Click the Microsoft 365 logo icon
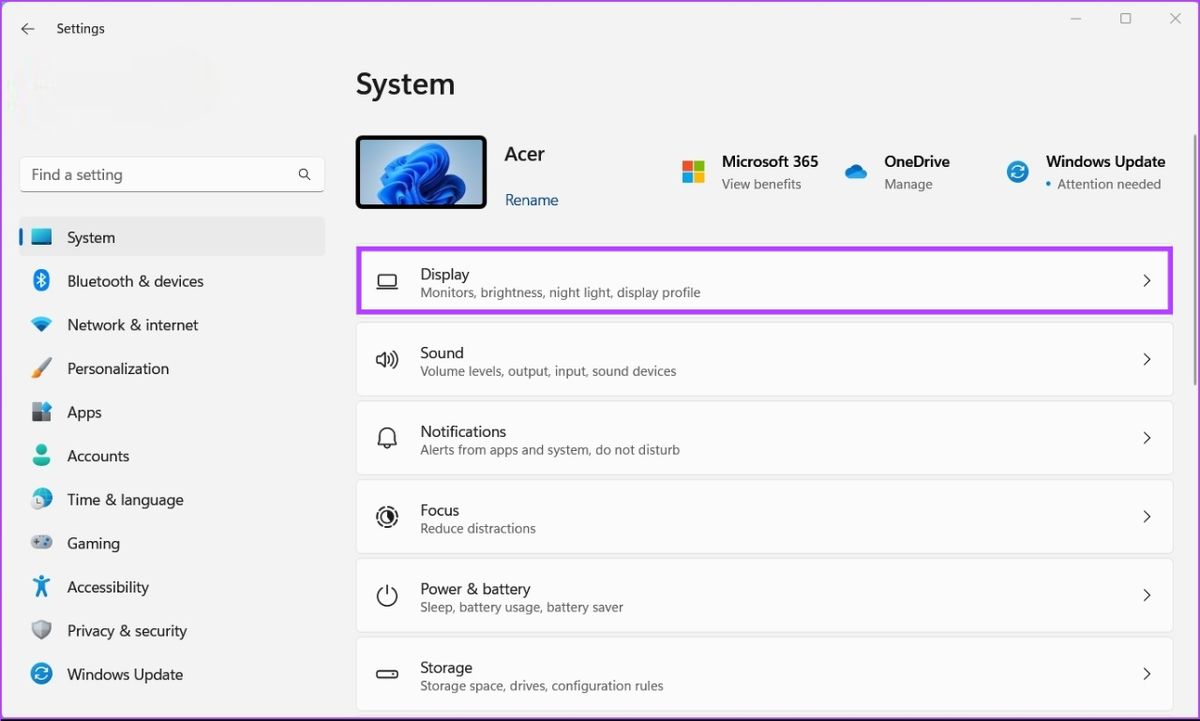This screenshot has width=1200, height=721. tap(693, 172)
